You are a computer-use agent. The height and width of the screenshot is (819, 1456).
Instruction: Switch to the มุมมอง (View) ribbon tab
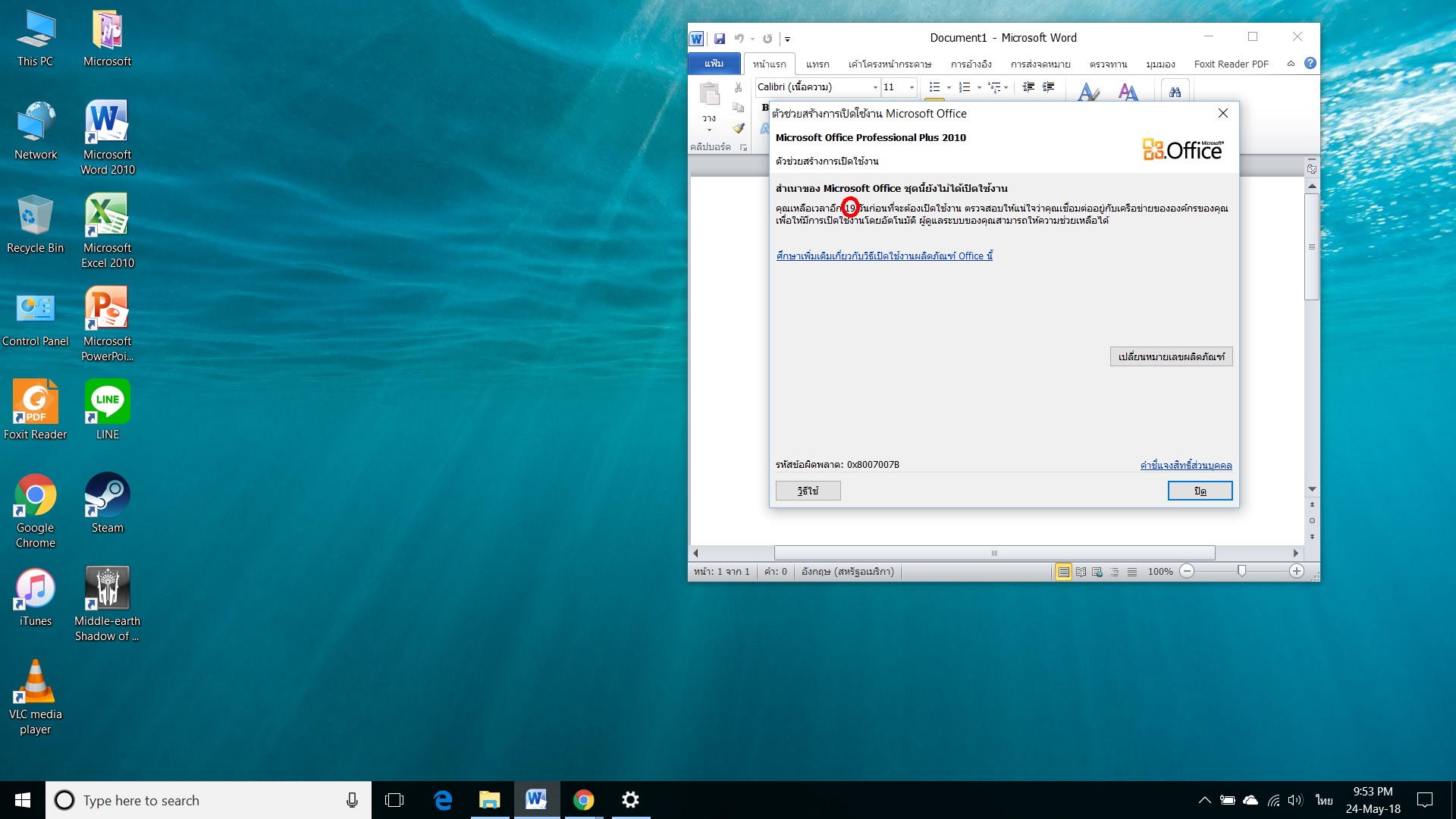tap(1160, 64)
